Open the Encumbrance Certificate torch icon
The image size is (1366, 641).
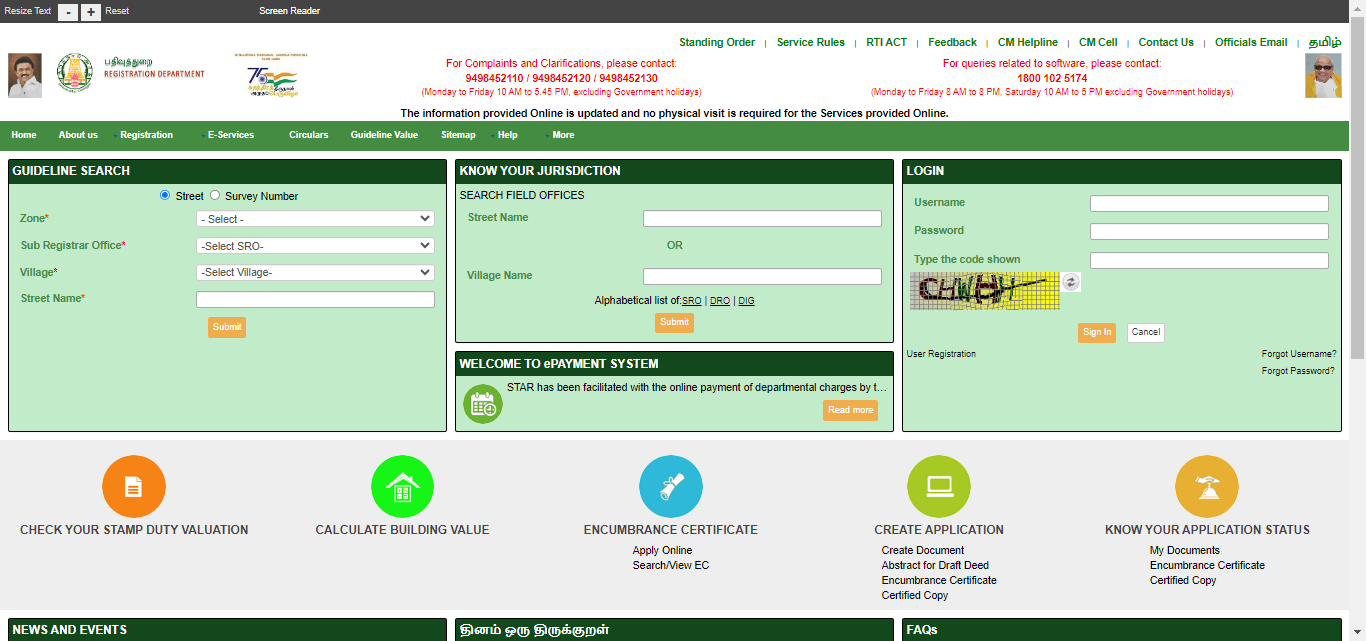670,486
